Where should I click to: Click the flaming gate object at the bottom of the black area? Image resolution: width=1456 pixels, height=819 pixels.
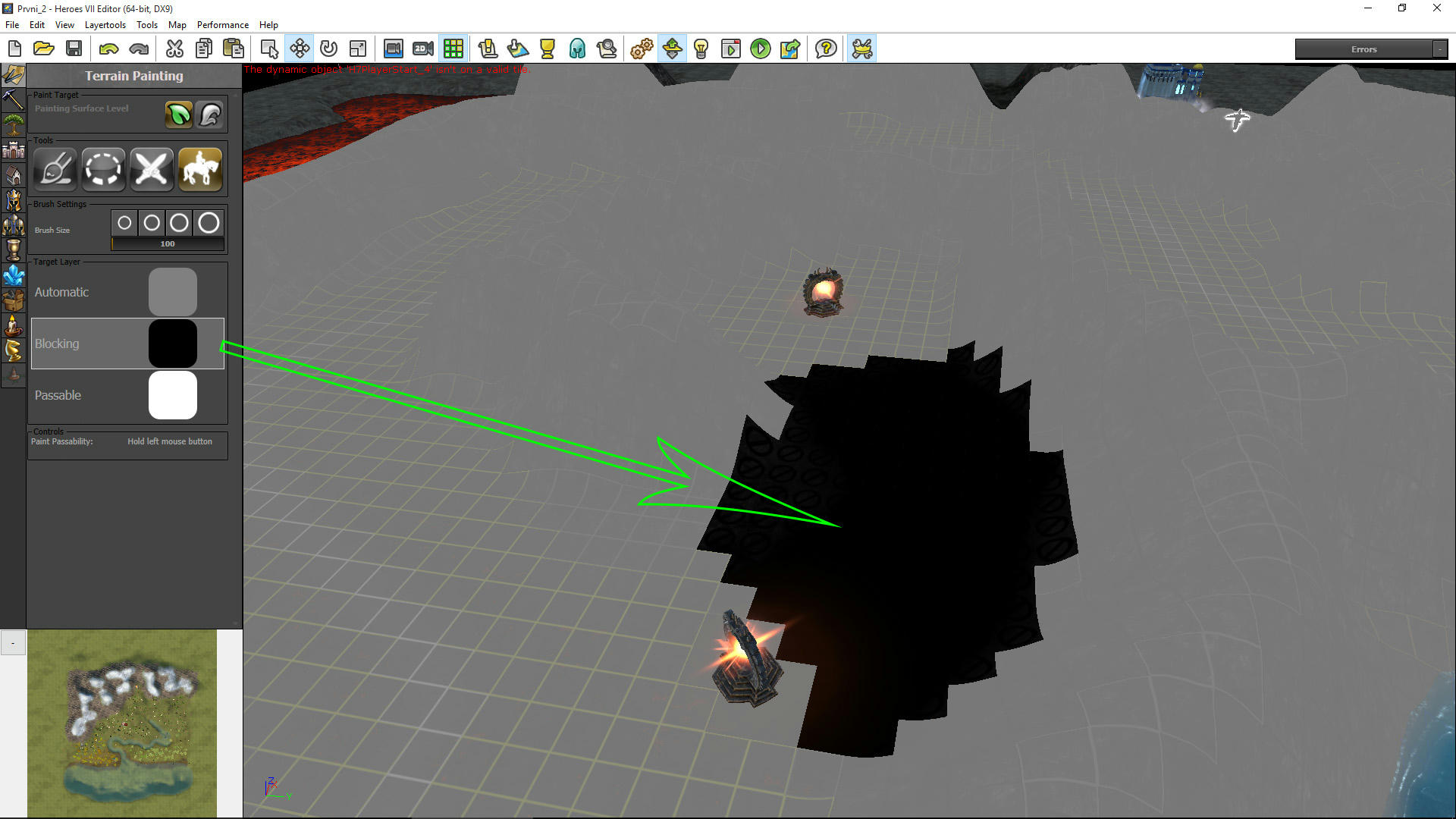[x=748, y=658]
